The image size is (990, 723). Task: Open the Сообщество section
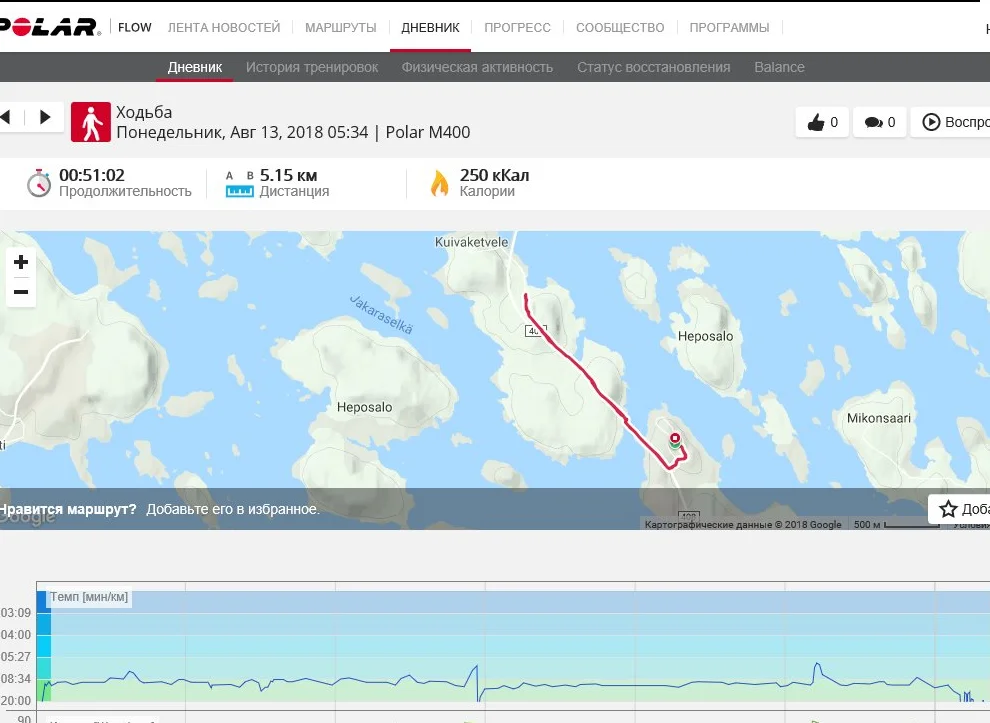(x=620, y=27)
